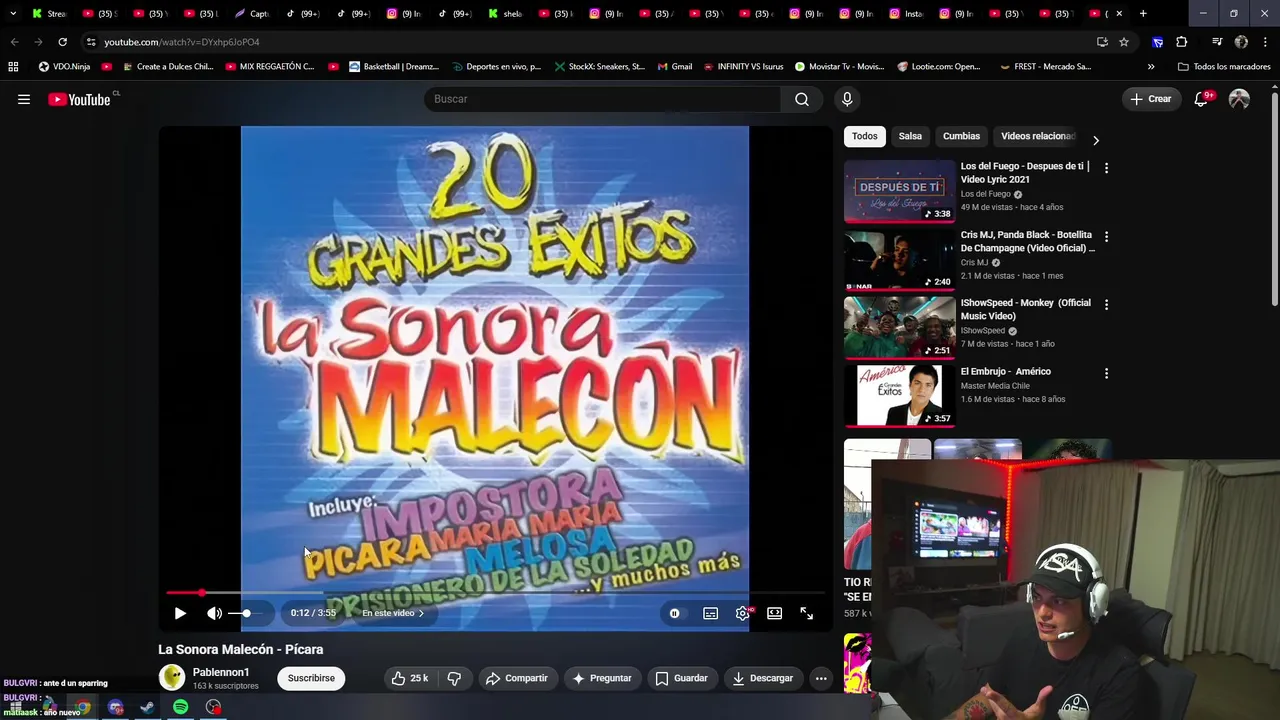This screenshot has height=720, width=1280.
Task: Go back in Chrome
Action: tap(14, 42)
